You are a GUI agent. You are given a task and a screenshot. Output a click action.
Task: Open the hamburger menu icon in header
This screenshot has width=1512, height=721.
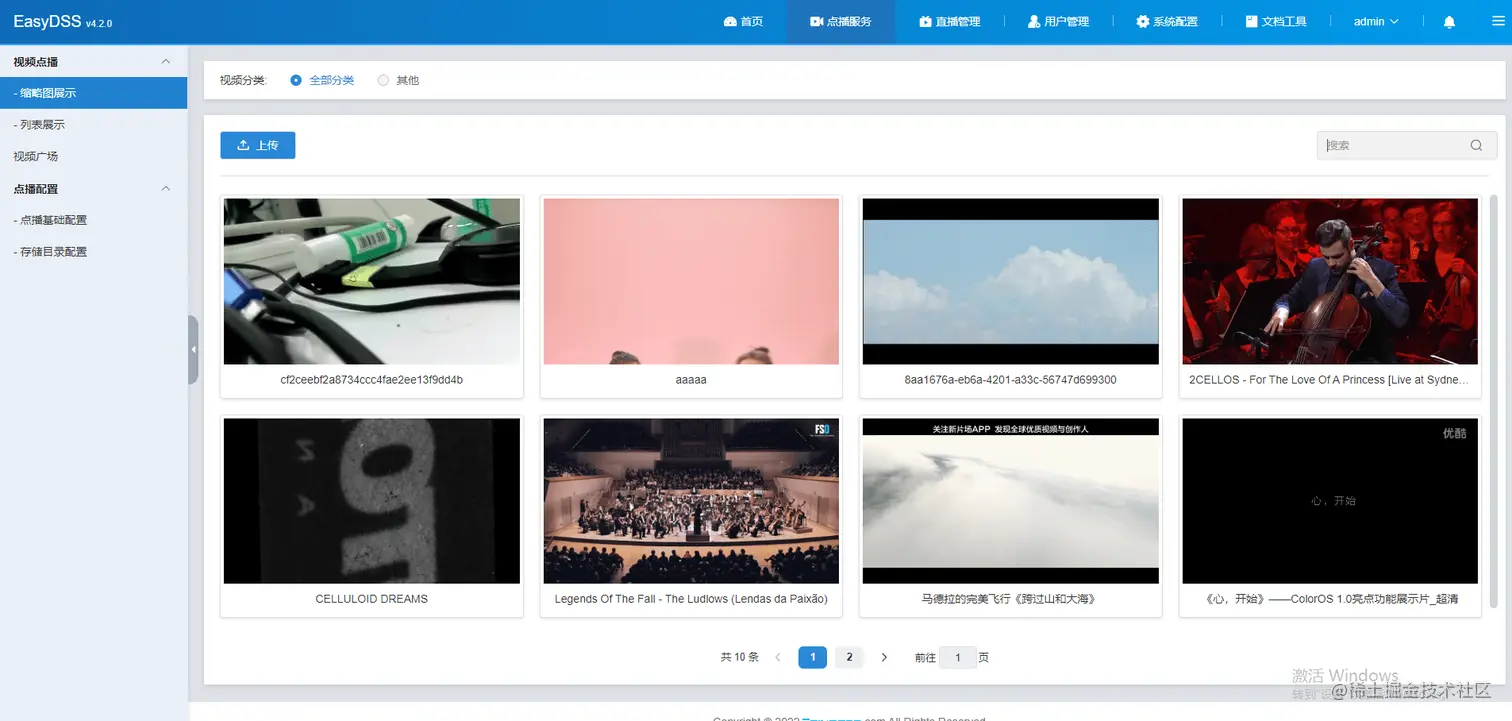(x=1496, y=22)
